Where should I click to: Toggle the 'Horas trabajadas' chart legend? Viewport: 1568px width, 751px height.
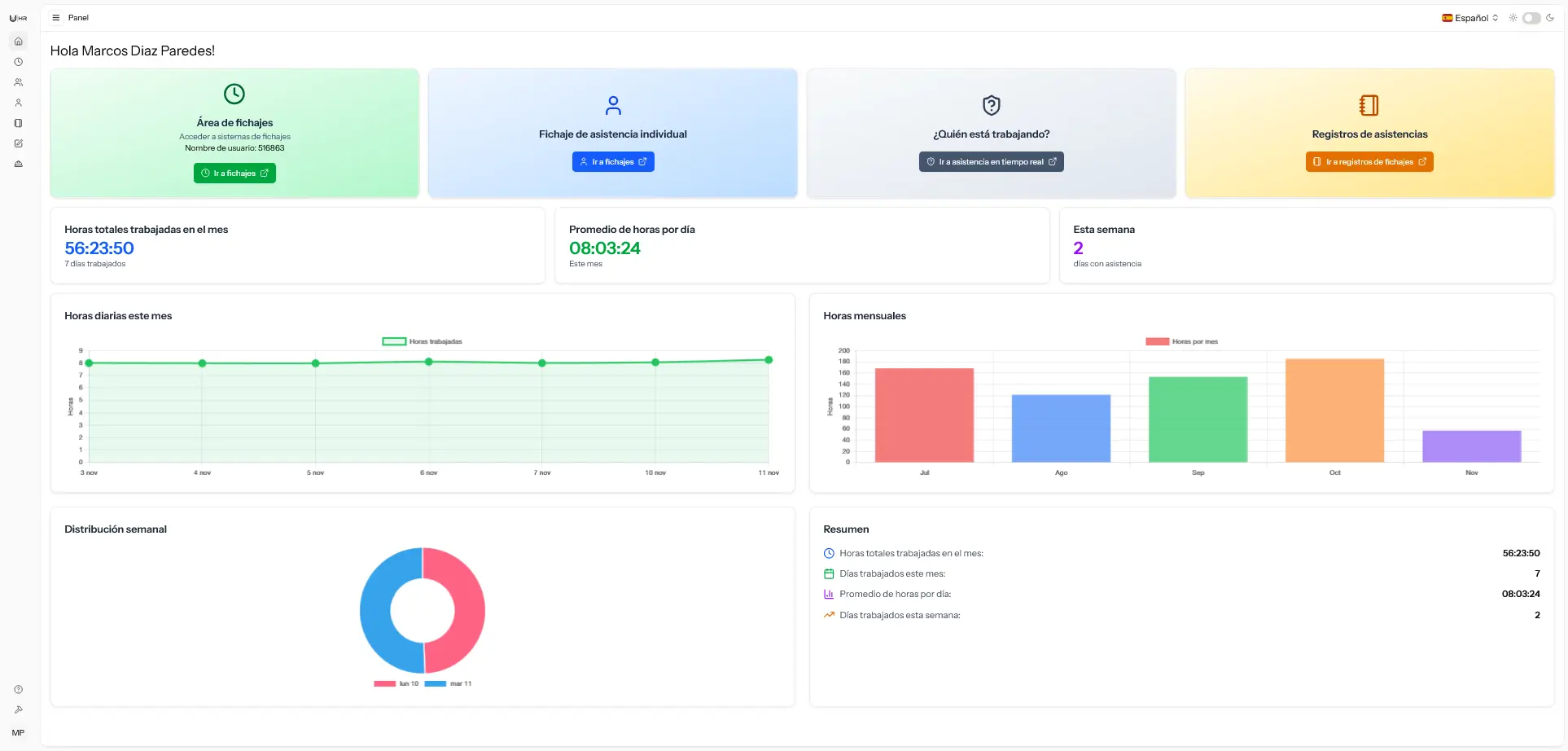pos(423,341)
